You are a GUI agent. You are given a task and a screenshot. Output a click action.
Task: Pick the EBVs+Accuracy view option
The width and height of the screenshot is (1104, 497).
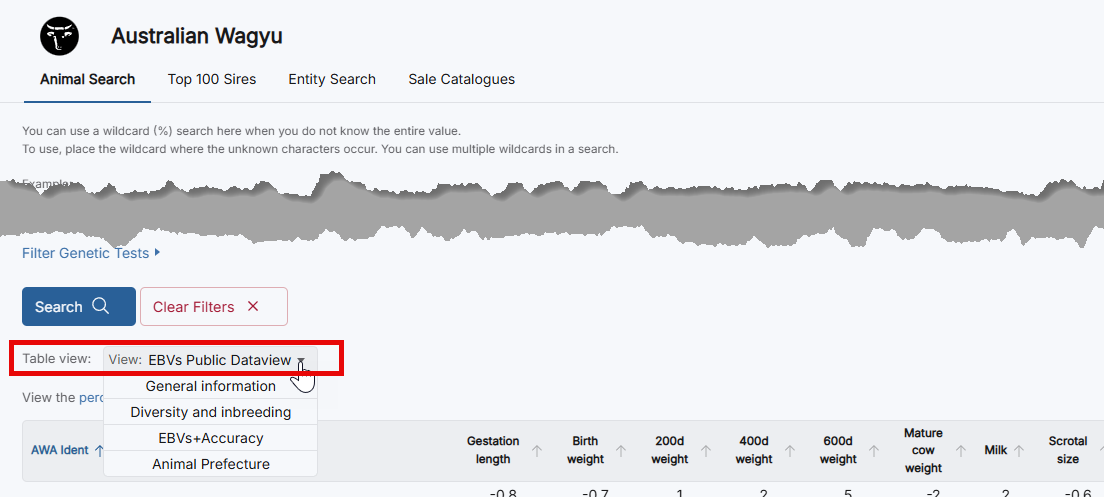(x=211, y=438)
